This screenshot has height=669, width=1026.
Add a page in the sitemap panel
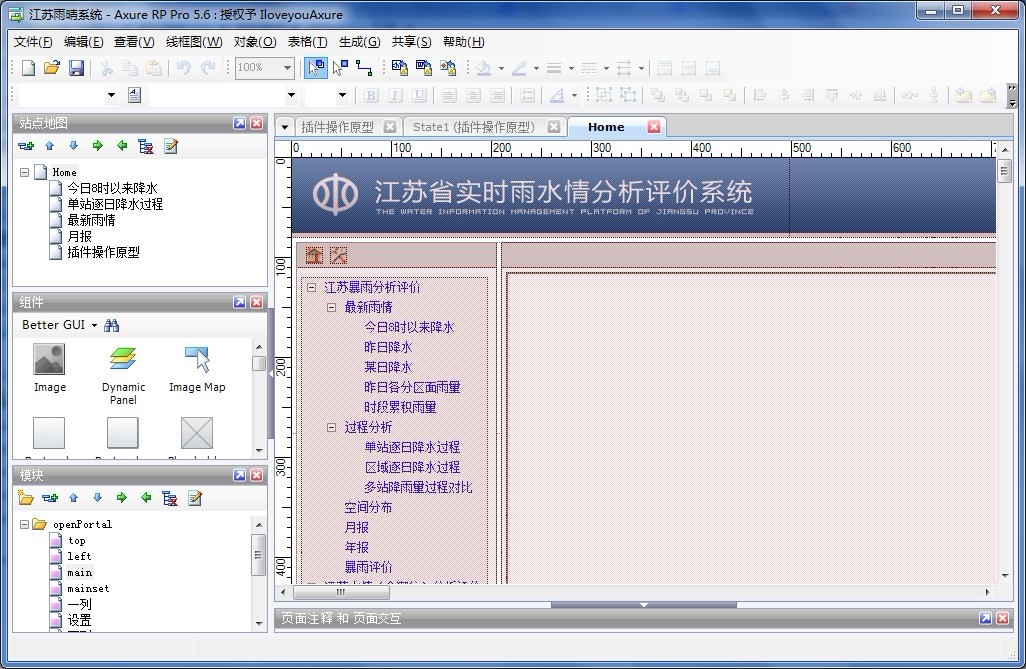[x=26, y=146]
